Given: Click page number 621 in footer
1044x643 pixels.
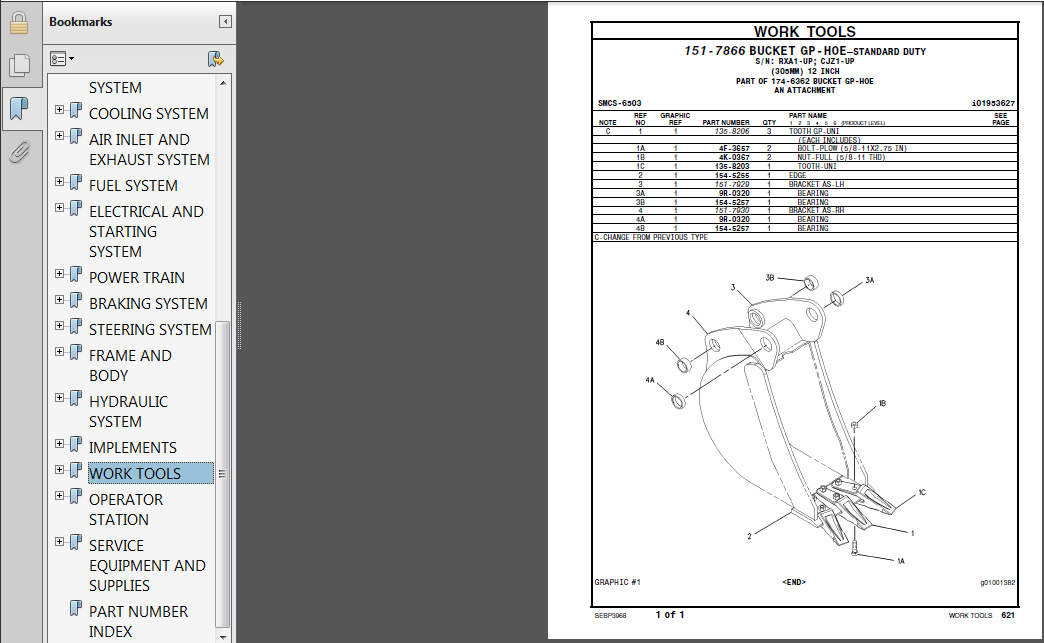Looking at the screenshot, I should [1007, 615].
